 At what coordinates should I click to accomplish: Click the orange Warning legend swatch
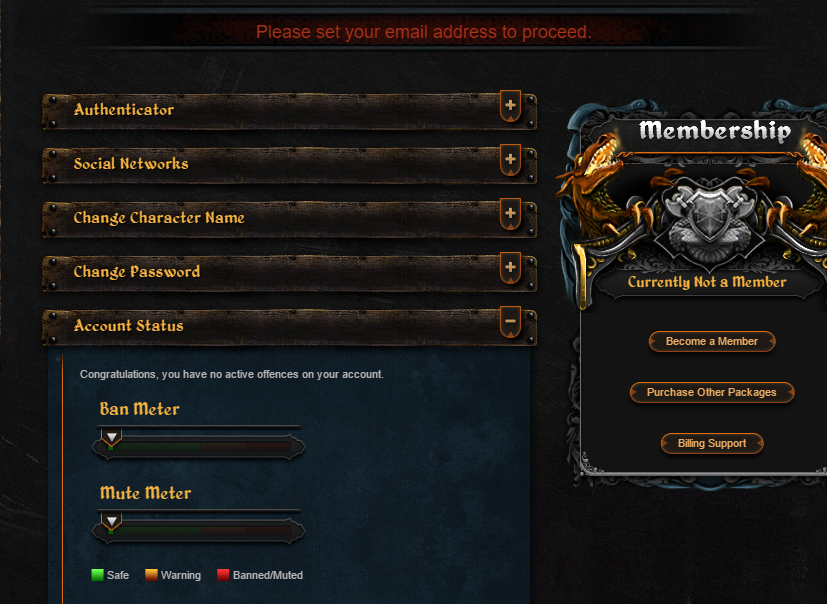pyautogui.click(x=151, y=575)
